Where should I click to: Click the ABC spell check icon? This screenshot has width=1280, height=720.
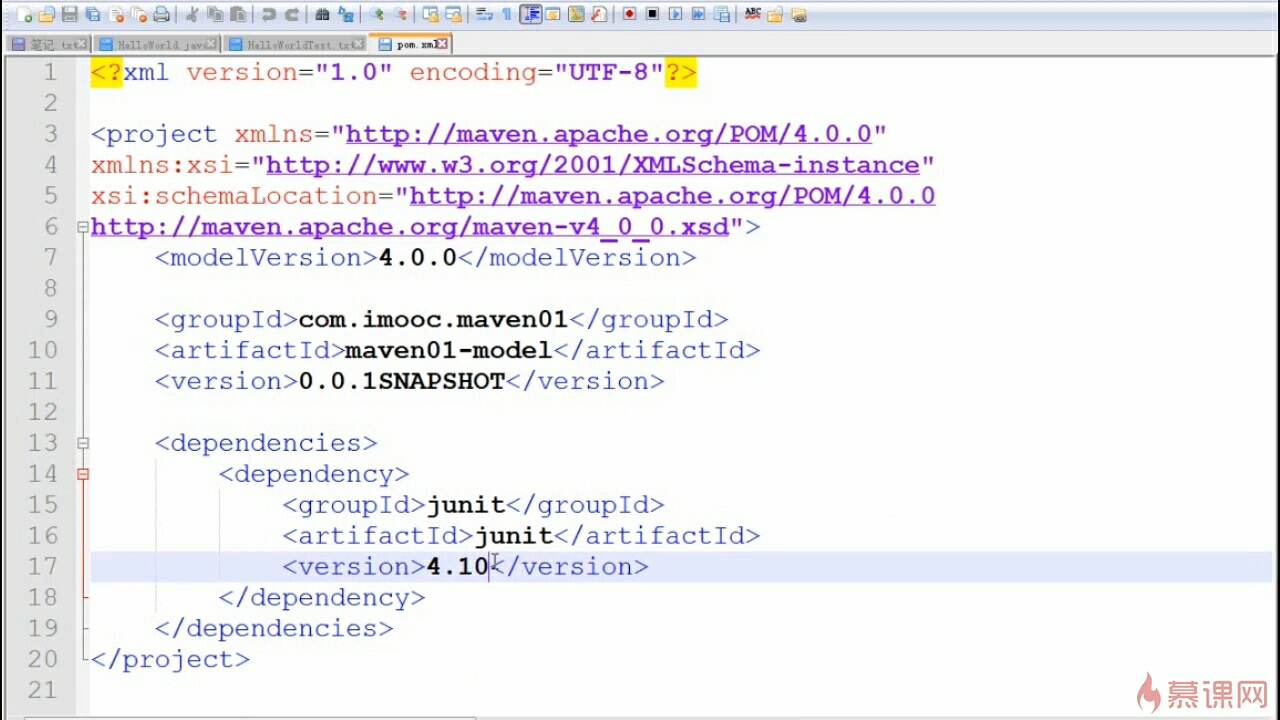(x=752, y=14)
